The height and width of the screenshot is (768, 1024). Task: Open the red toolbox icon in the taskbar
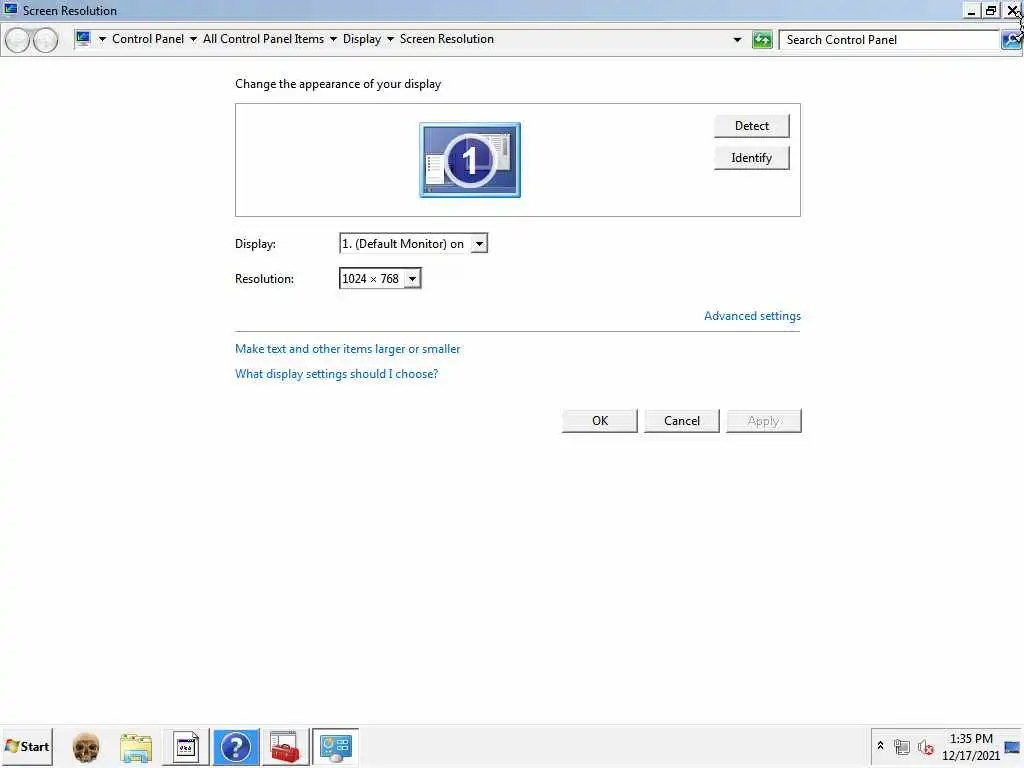pos(285,747)
